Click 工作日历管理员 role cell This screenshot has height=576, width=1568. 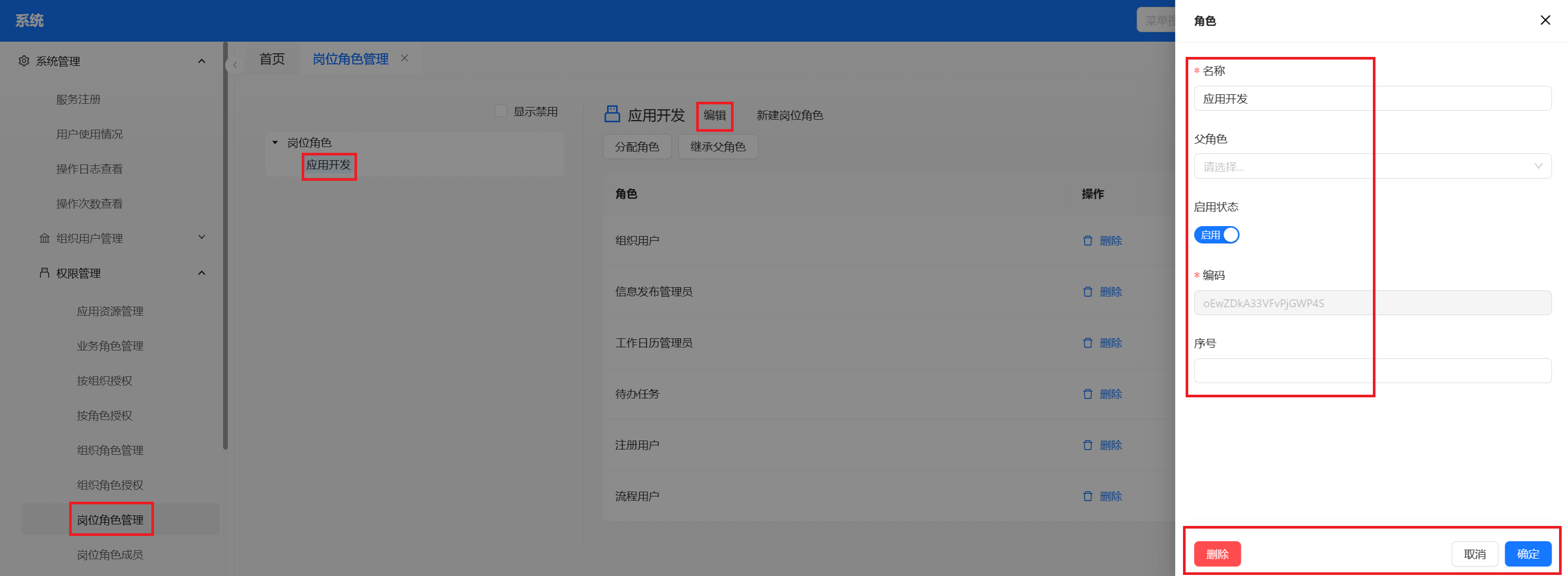[x=654, y=343]
